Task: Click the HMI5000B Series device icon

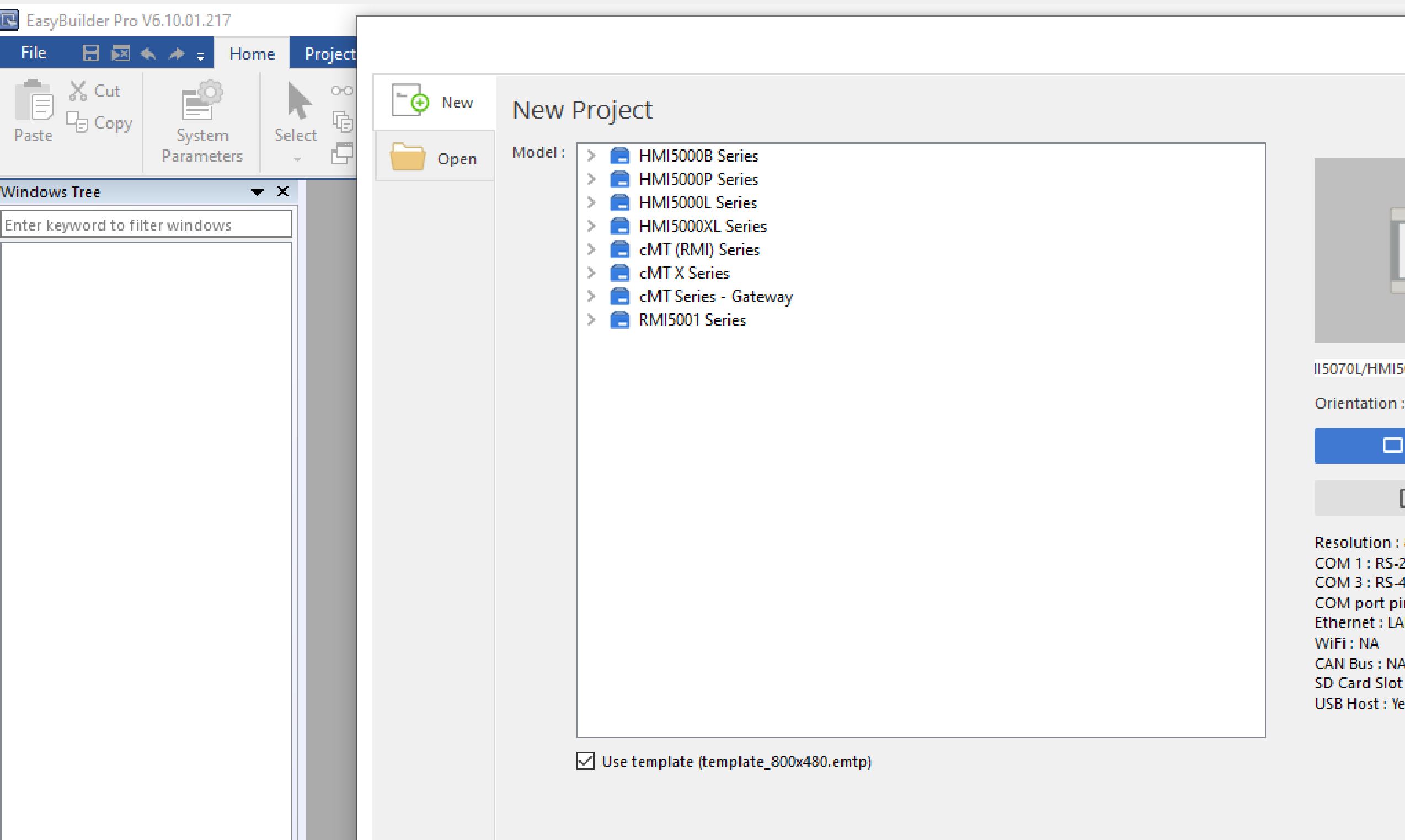Action: (620, 156)
